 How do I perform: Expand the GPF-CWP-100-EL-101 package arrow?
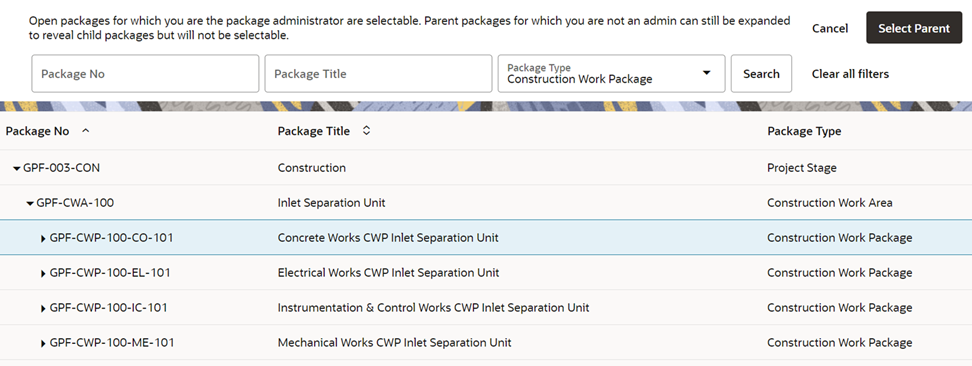coord(43,273)
